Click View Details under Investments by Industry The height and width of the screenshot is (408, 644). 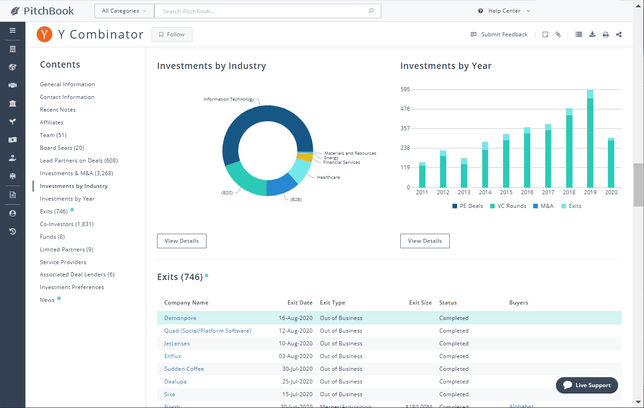(181, 241)
